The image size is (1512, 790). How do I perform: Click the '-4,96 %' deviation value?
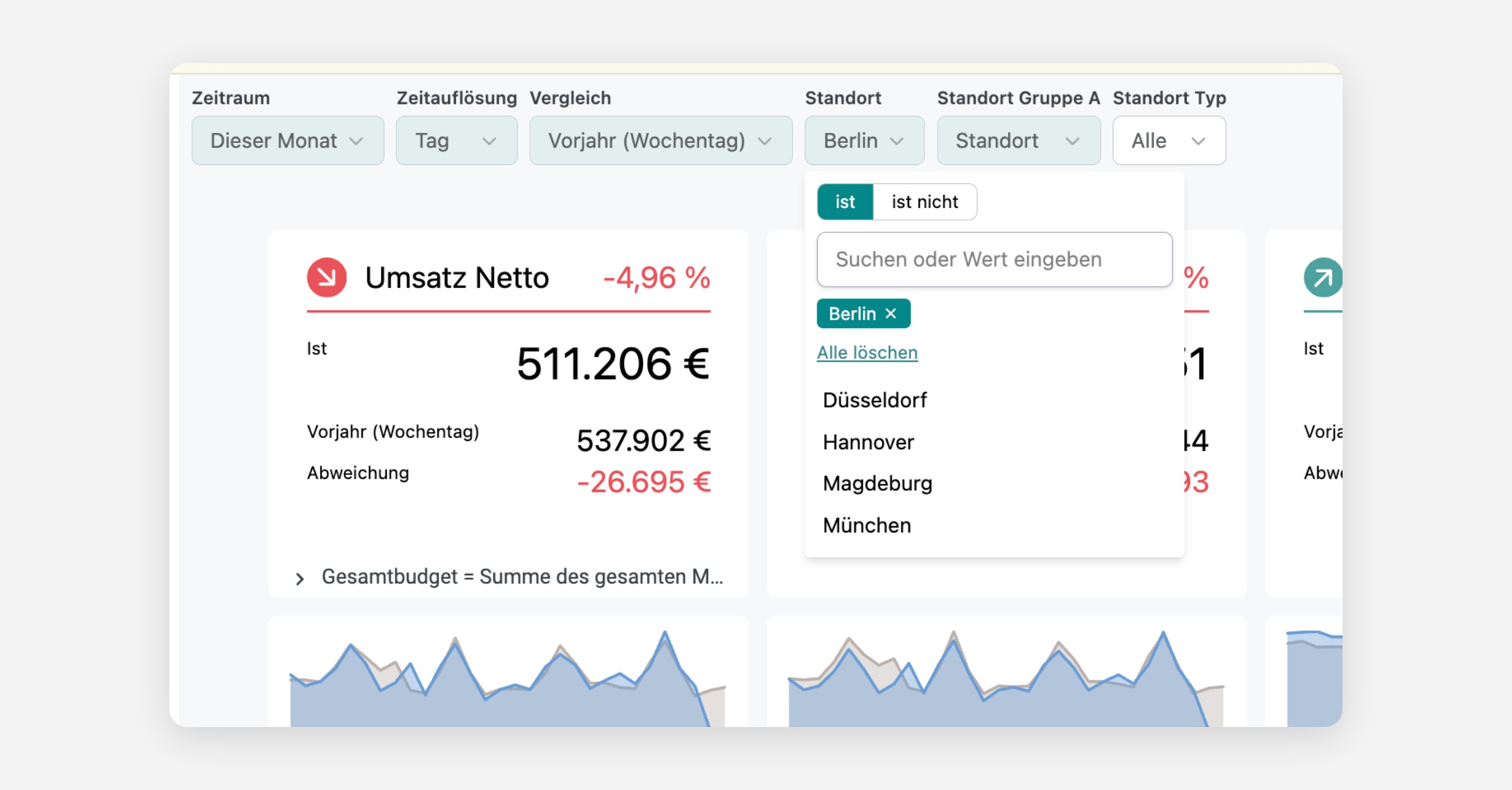coord(656,278)
